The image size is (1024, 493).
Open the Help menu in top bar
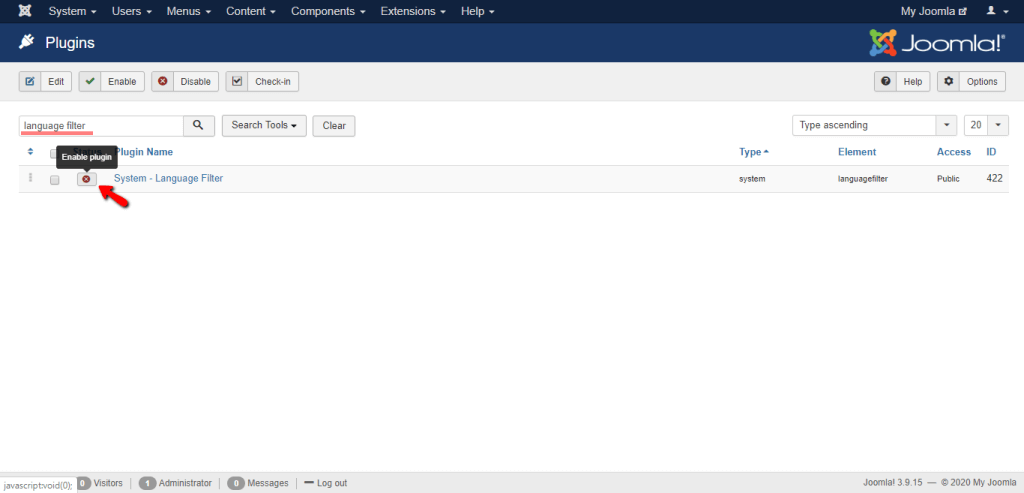477,11
